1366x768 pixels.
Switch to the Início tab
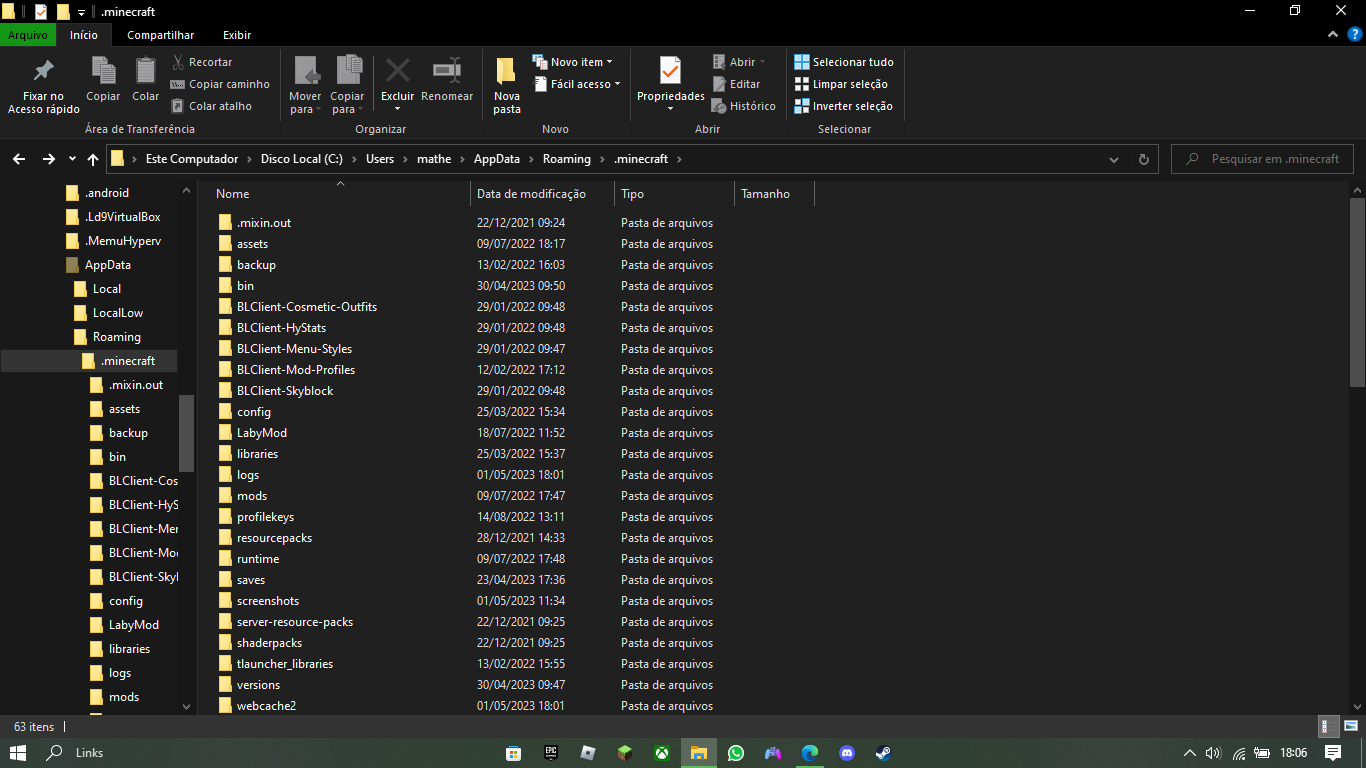[84, 35]
